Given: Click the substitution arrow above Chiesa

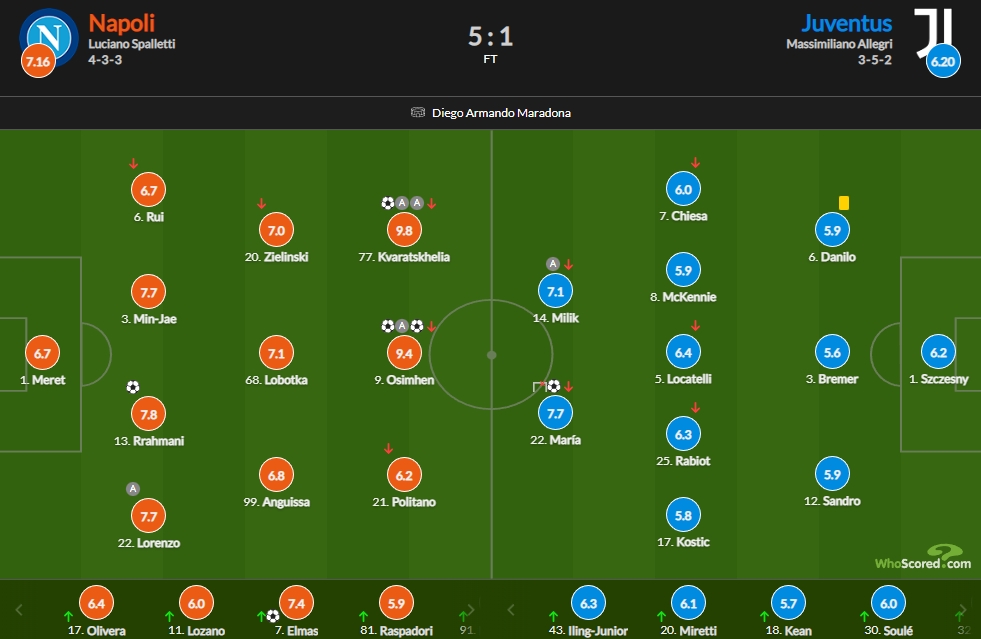Looking at the screenshot, I should click(695, 163).
